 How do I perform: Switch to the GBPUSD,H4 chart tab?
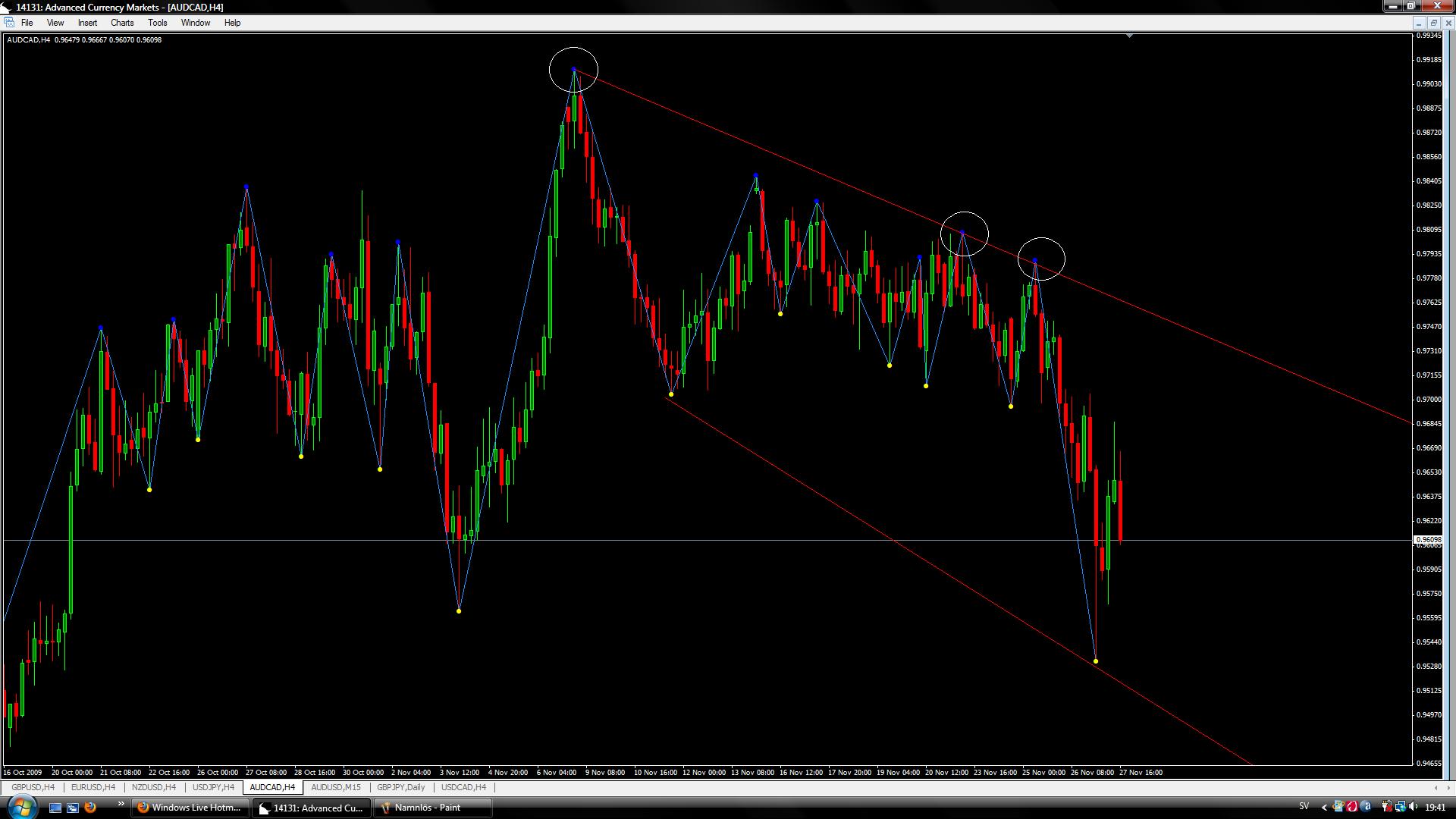[x=33, y=787]
